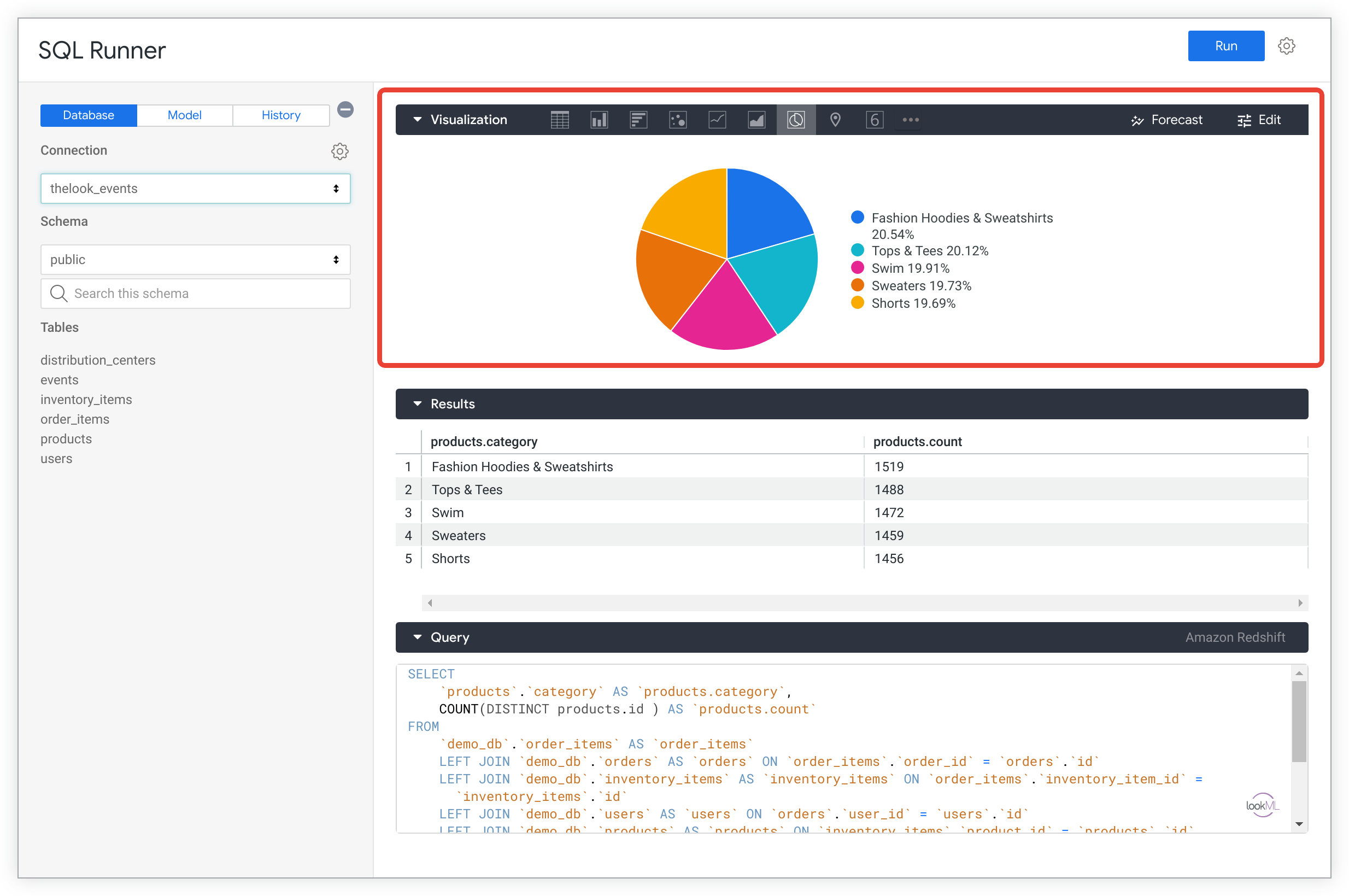Screen dimensions: 1349x896
Task: Collapse the Visualization section
Action: (418, 119)
